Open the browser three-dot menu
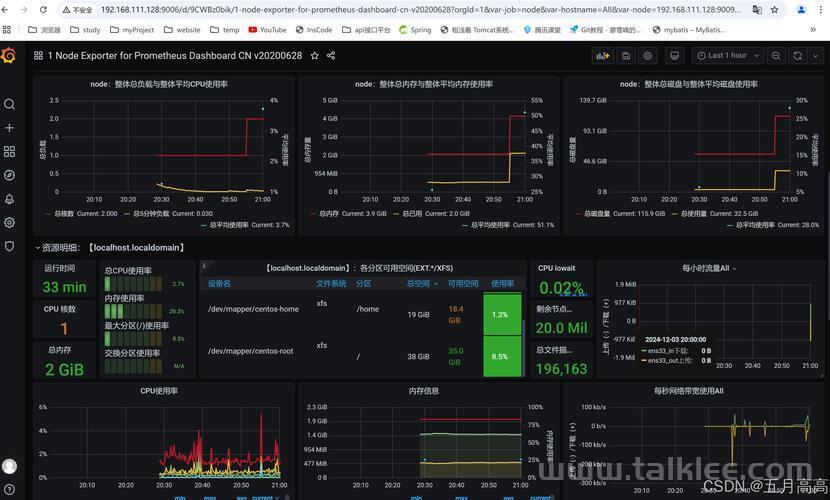Image resolution: width=830 pixels, height=500 pixels. (x=821, y=10)
